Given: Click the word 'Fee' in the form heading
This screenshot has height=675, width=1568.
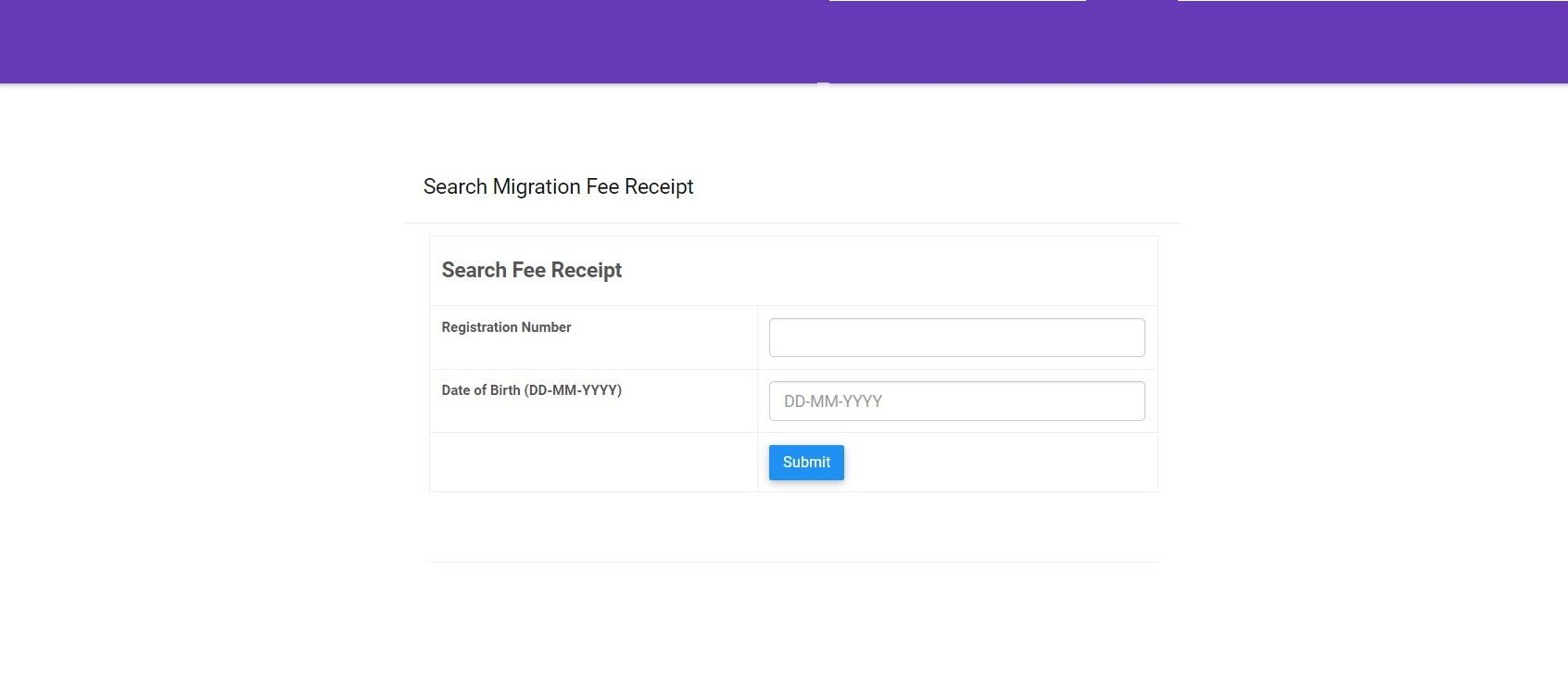Looking at the screenshot, I should click(528, 271).
